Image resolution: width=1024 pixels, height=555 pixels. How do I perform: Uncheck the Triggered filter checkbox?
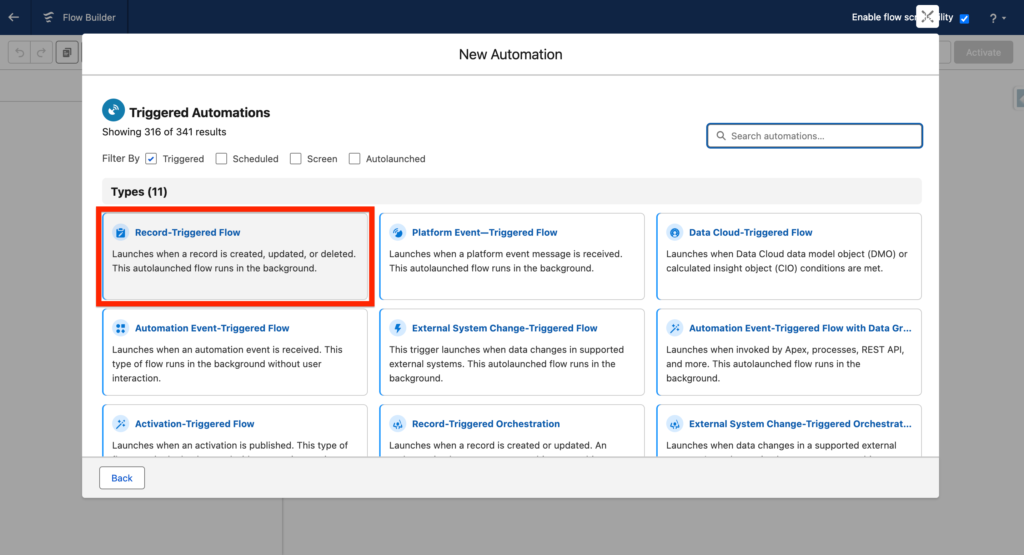[x=151, y=158]
